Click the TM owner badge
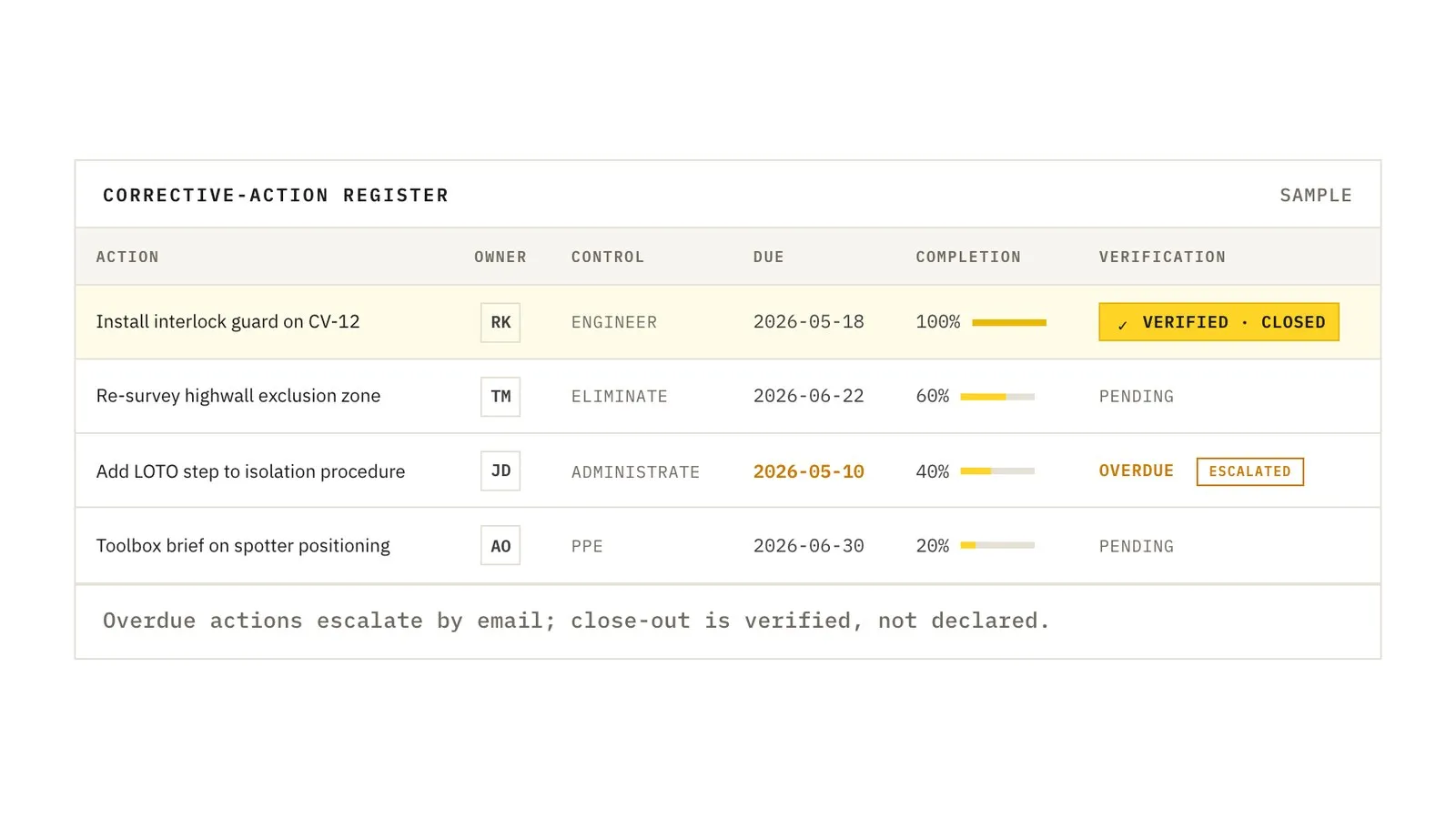1456x819 pixels. click(x=500, y=397)
